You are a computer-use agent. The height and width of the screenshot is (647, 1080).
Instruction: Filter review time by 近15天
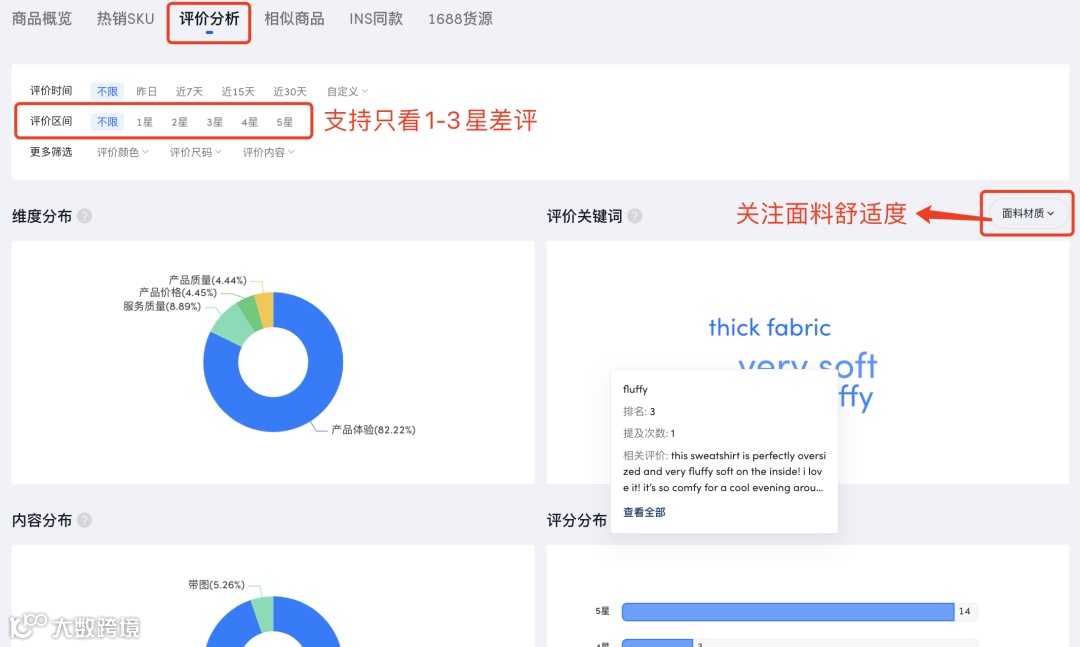[238, 92]
